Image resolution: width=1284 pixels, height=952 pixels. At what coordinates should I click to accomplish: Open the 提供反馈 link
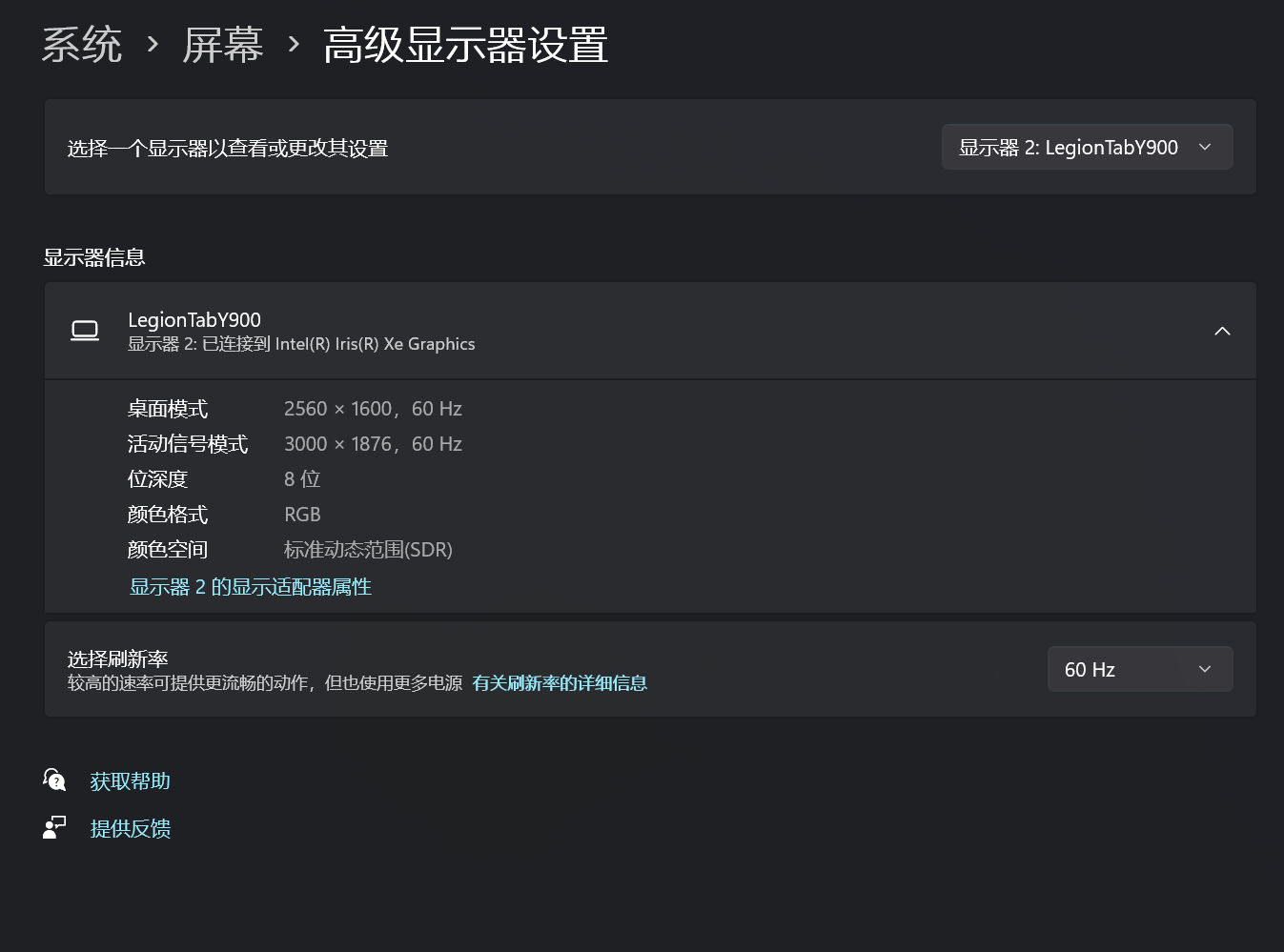click(x=131, y=829)
